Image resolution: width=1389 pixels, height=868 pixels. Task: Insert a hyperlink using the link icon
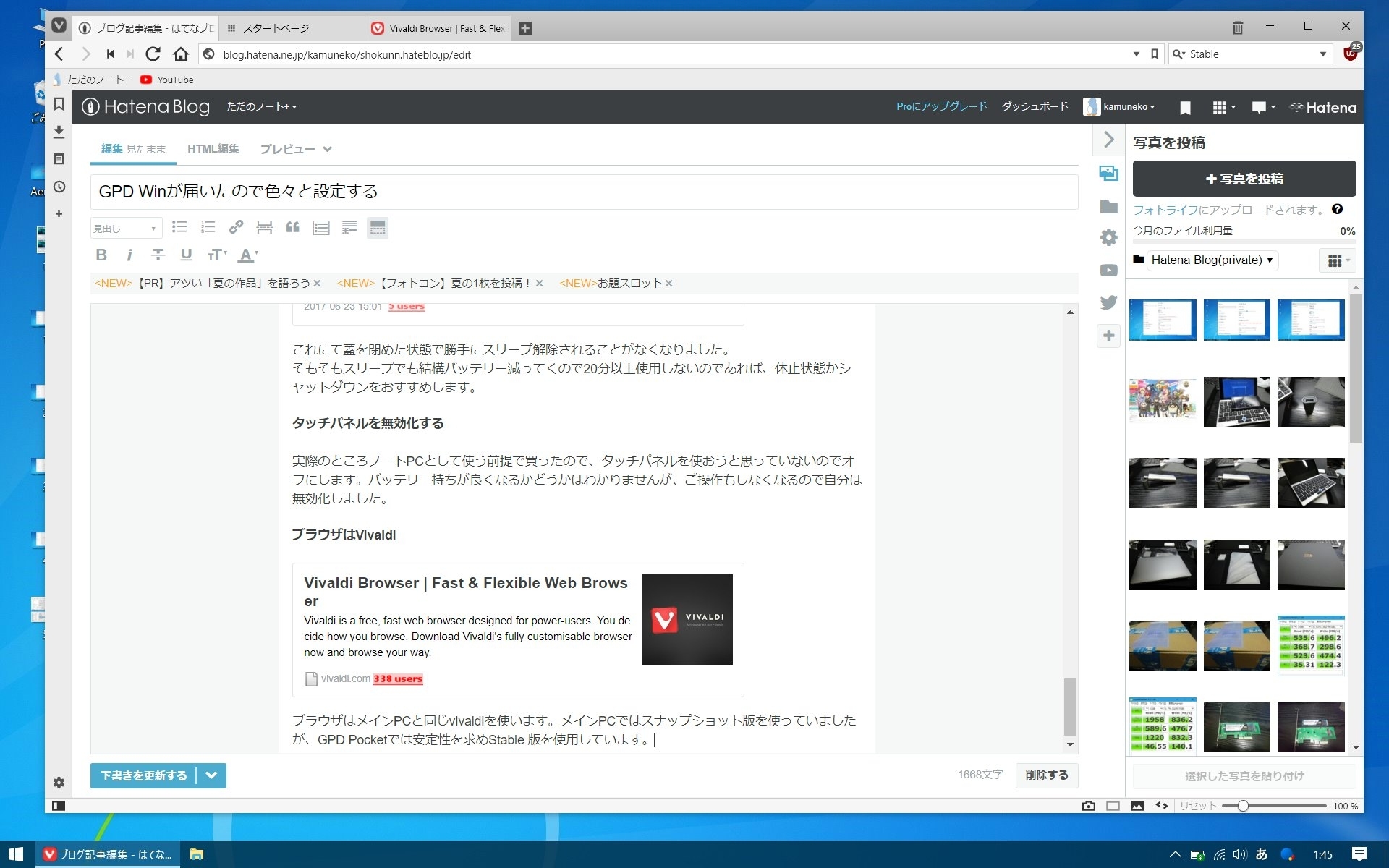point(235,227)
